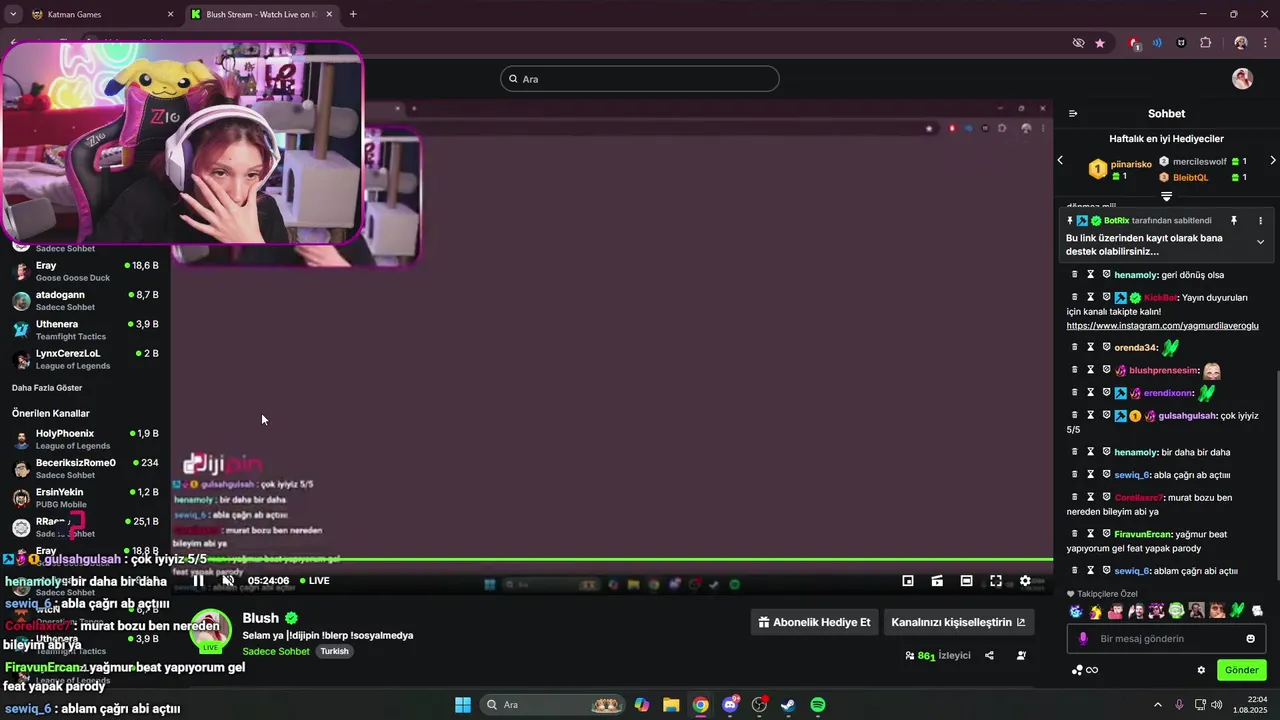Screen dimensions: 1280x720
Task: Open mini player mode icon
Action: [908, 581]
